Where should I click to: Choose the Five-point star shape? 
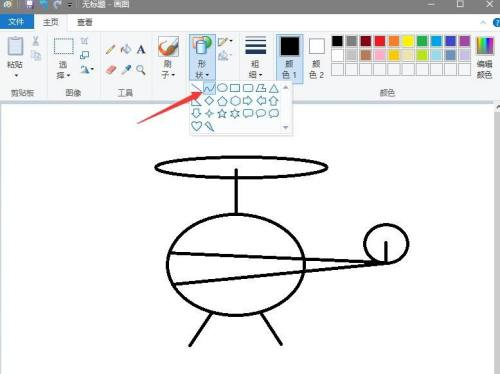pos(222,113)
